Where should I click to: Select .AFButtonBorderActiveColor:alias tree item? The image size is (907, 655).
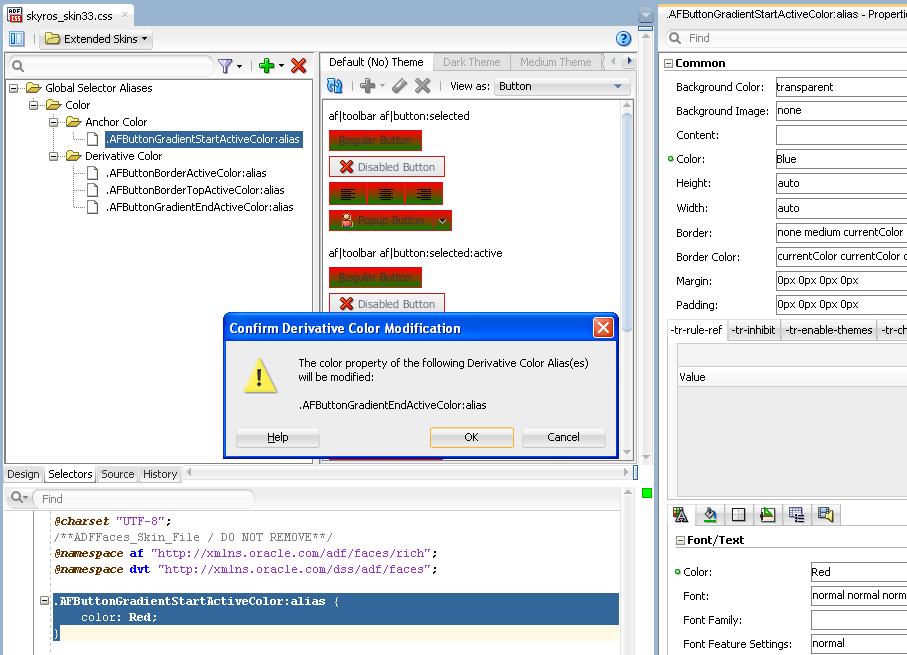(x=186, y=173)
